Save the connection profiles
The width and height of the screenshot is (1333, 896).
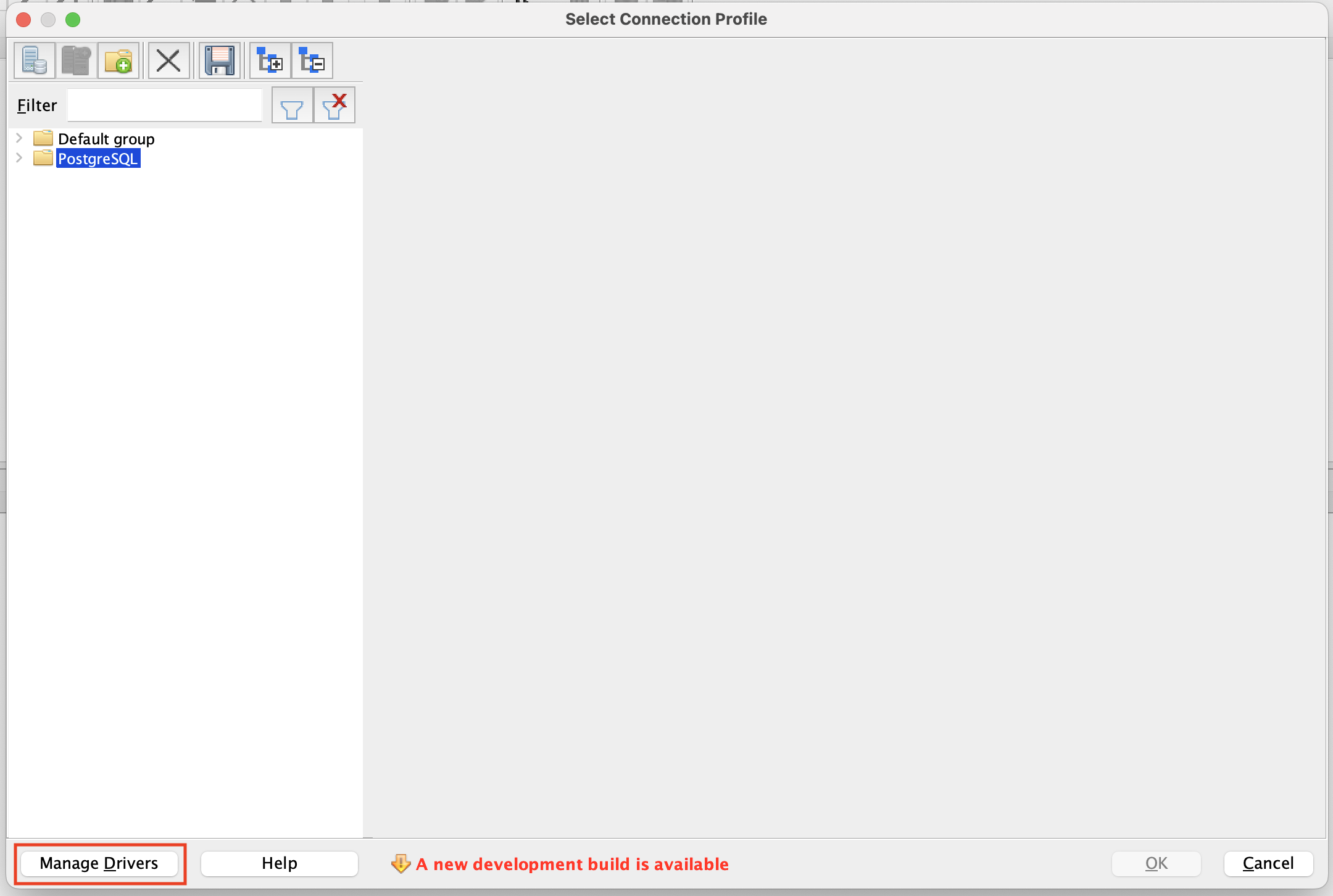point(219,60)
